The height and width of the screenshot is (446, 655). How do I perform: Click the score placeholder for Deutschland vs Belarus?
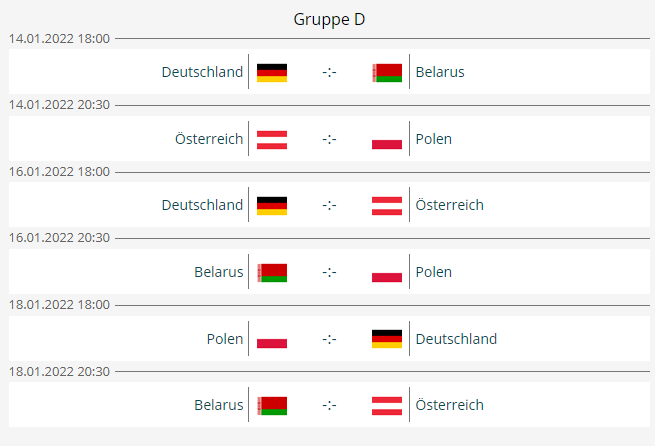pyautogui.click(x=329, y=72)
